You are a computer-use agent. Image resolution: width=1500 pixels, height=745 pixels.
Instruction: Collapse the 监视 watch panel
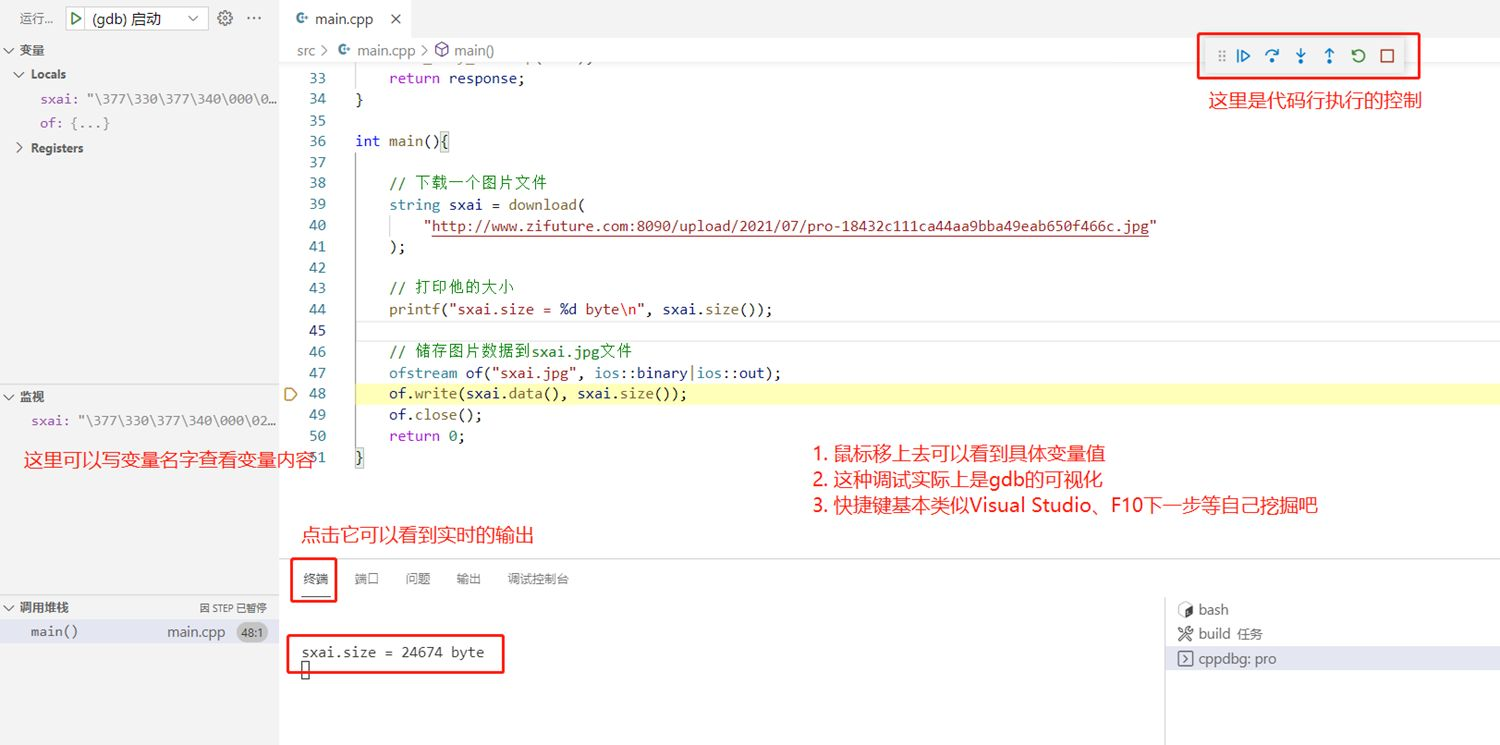click(x=9, y=397)
